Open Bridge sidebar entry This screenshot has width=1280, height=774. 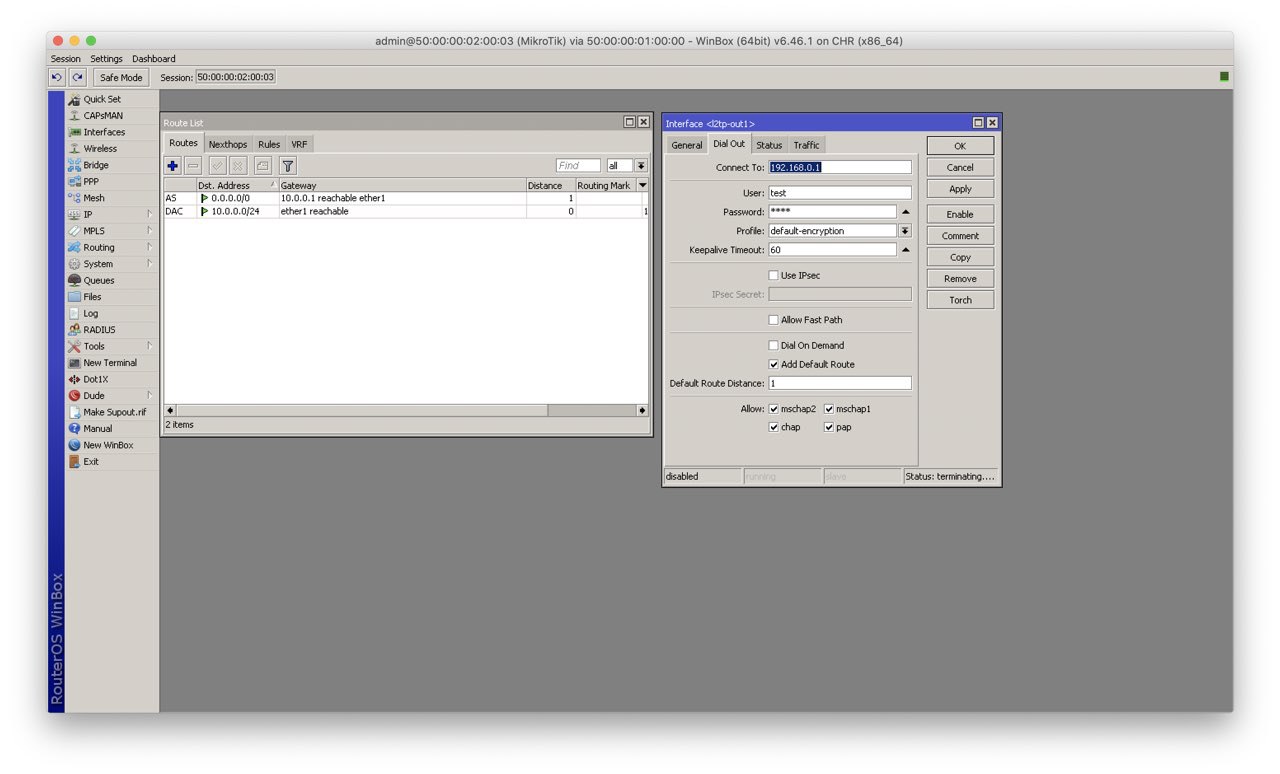96,165
